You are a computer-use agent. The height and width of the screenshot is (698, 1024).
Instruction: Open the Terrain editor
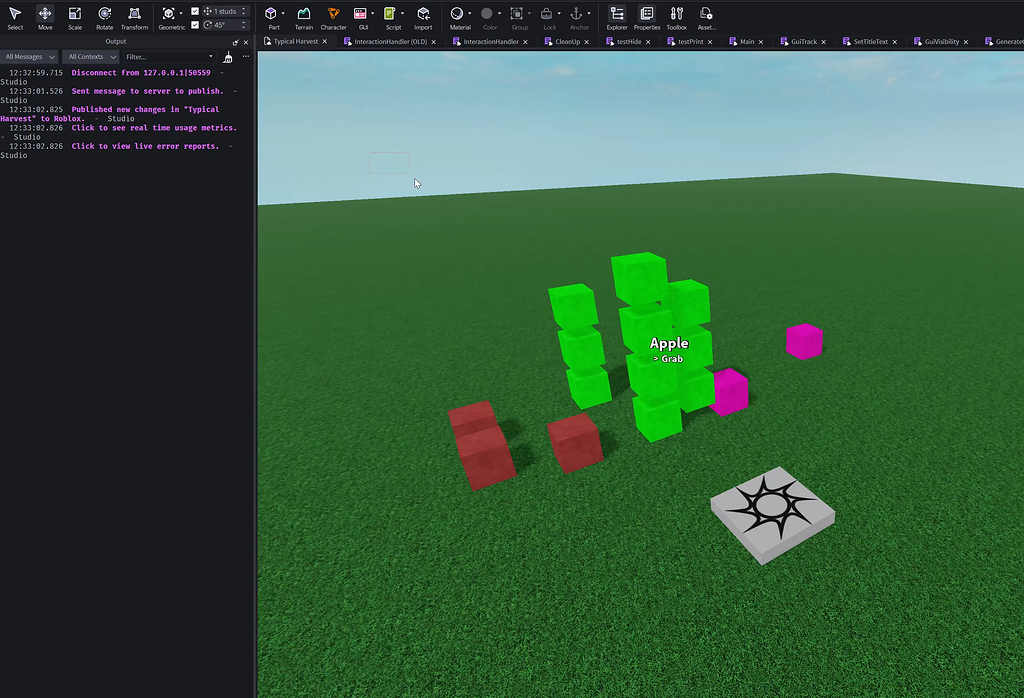pyautogui.click(x=304, y=18)
